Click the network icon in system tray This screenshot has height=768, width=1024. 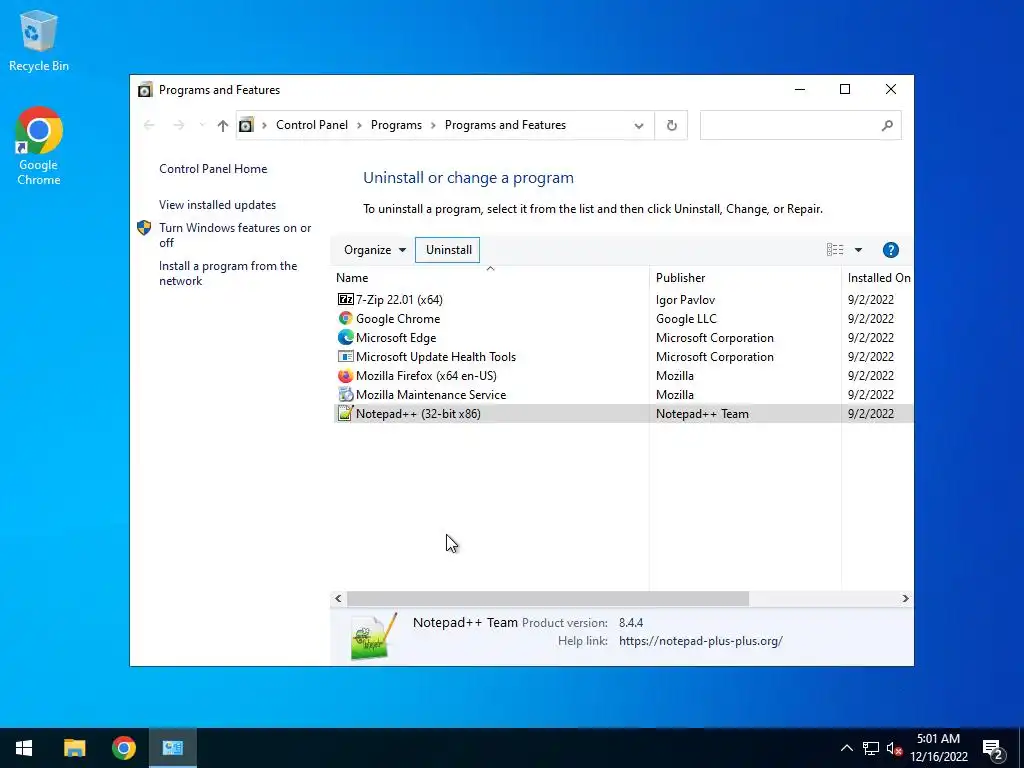871,748
